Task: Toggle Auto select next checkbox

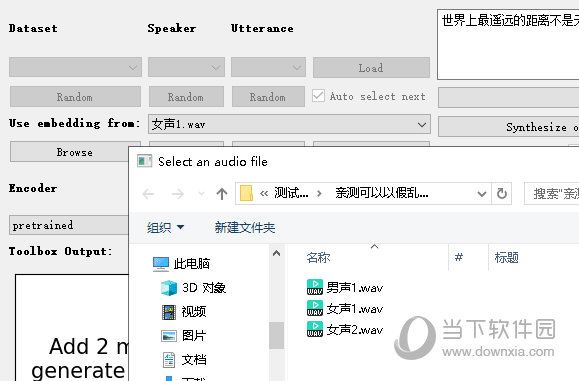Action: tap(318, 96)
